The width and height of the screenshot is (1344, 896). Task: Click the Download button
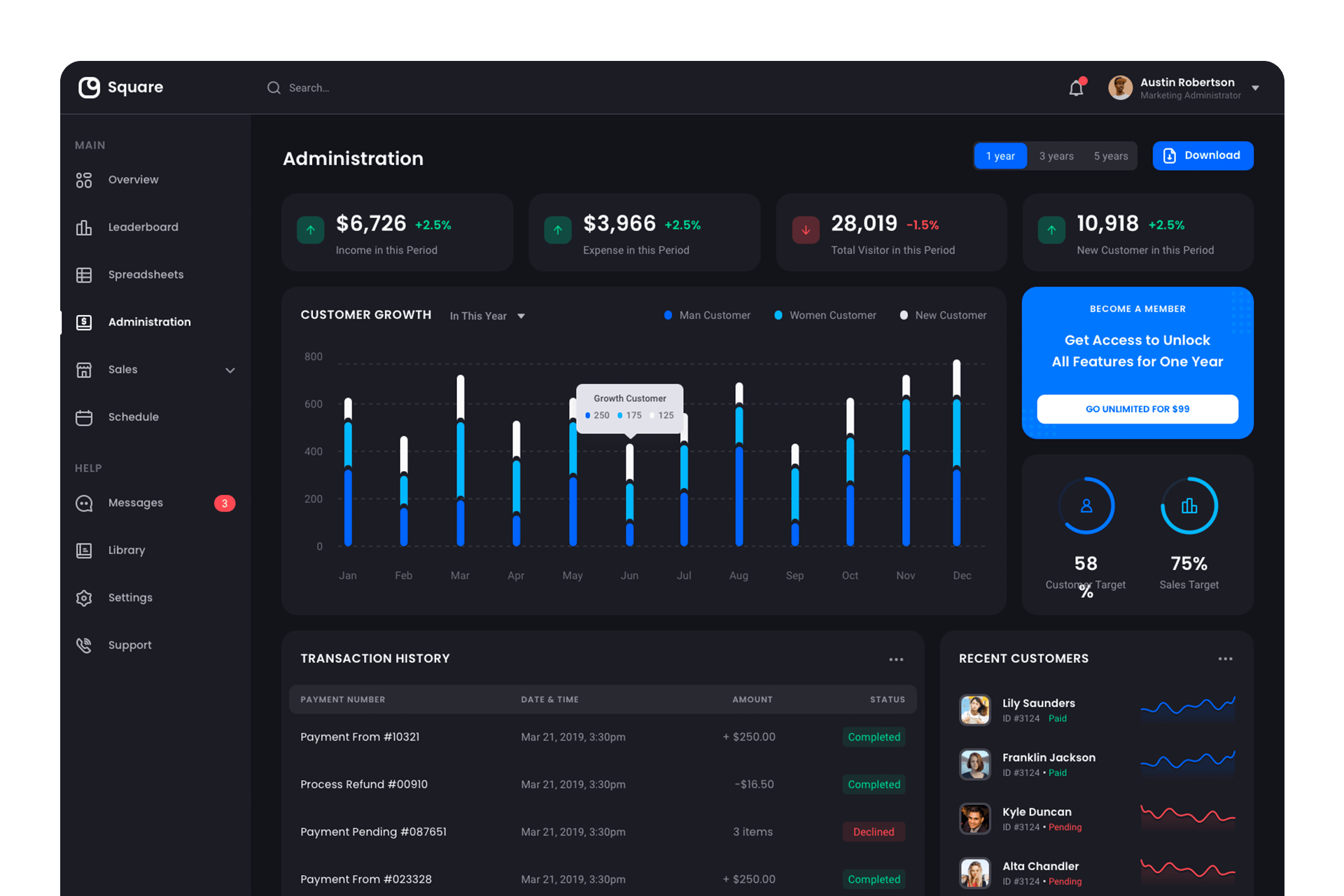1202,155
